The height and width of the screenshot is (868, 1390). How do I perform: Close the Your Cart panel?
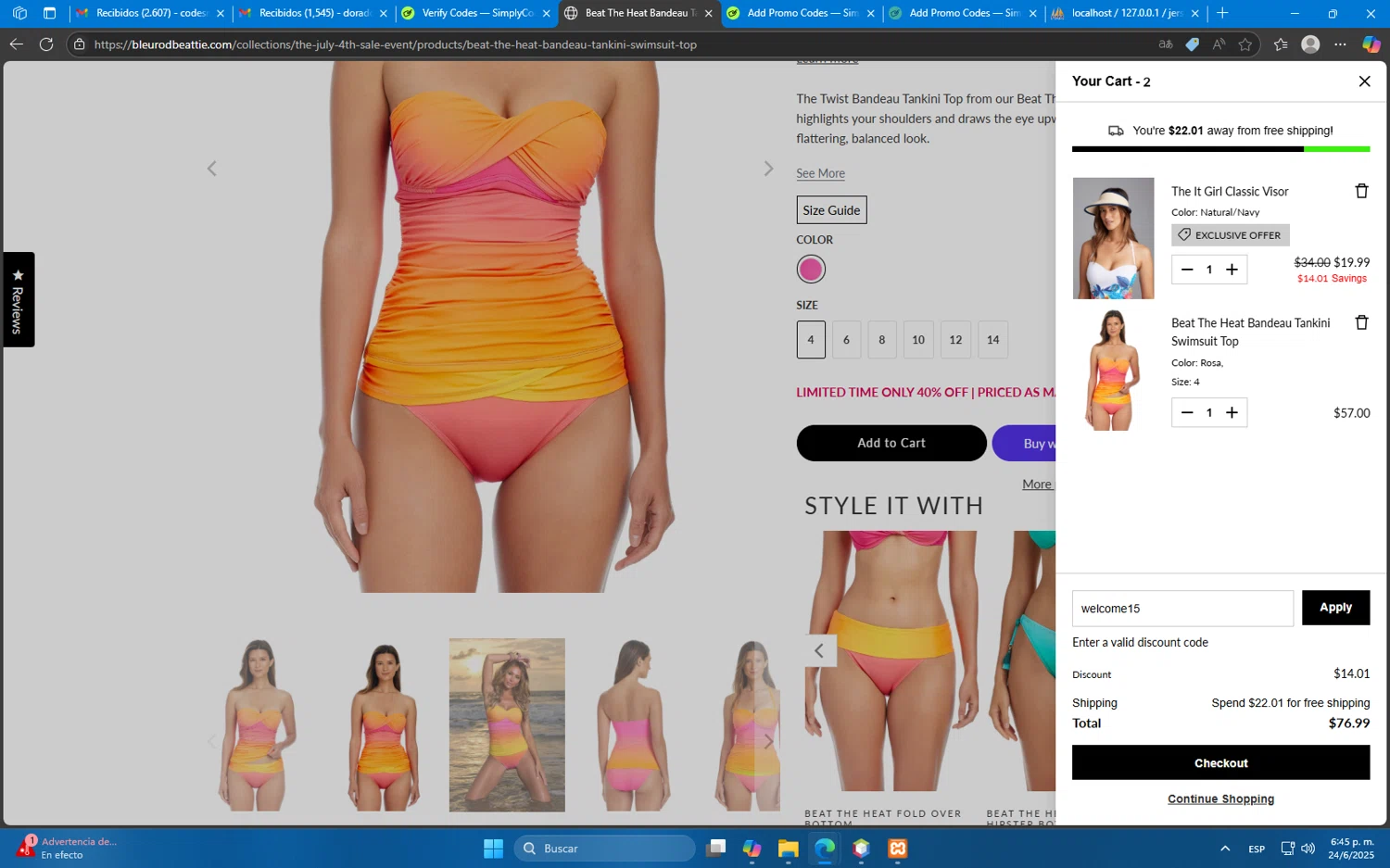tap(1364, 82)
